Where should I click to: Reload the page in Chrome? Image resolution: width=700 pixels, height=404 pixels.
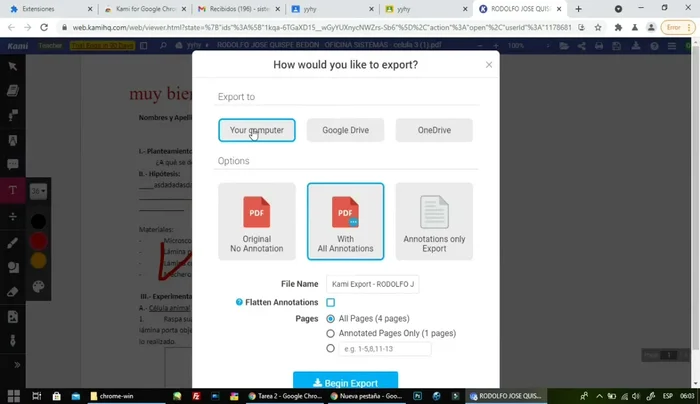44,27
